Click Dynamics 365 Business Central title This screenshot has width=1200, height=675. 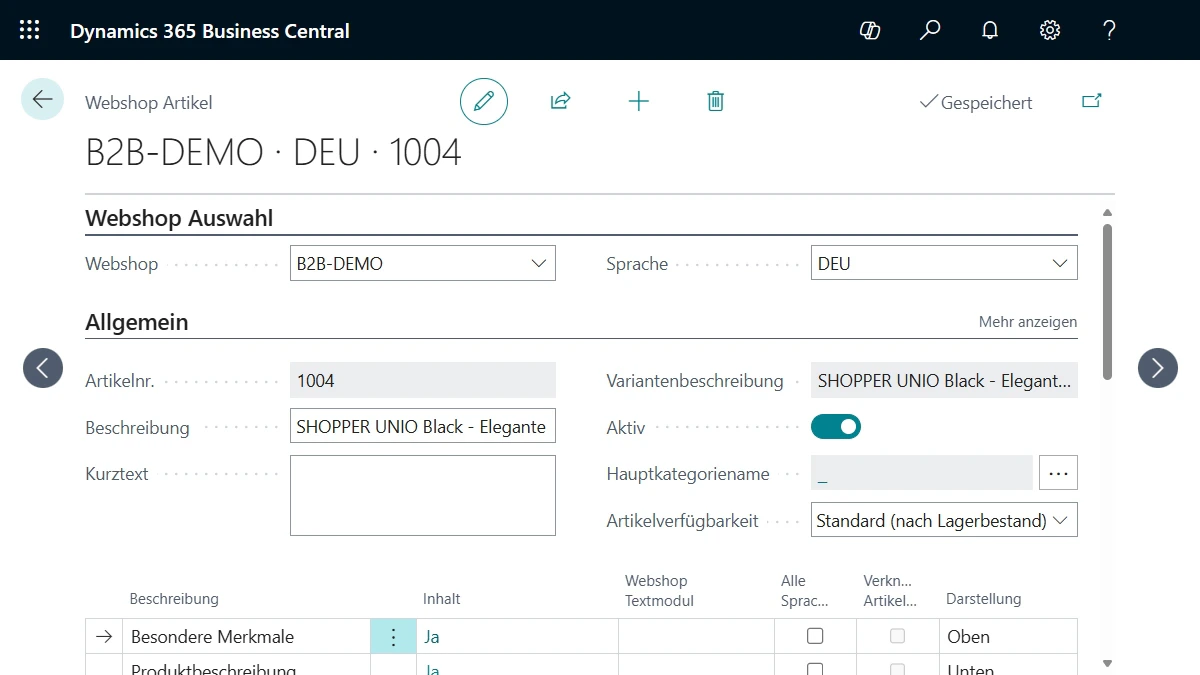coord(210,31)
